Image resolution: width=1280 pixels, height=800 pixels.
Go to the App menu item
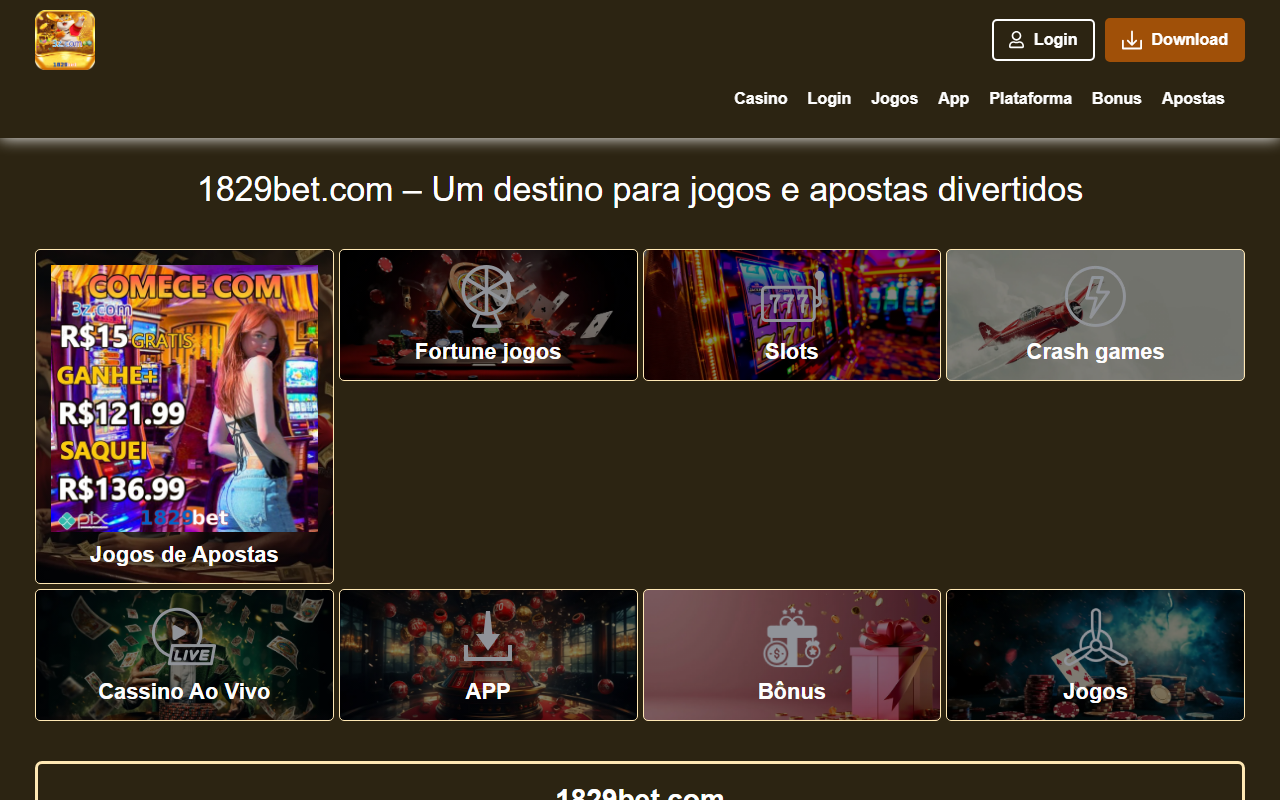(x=953, y=98)
